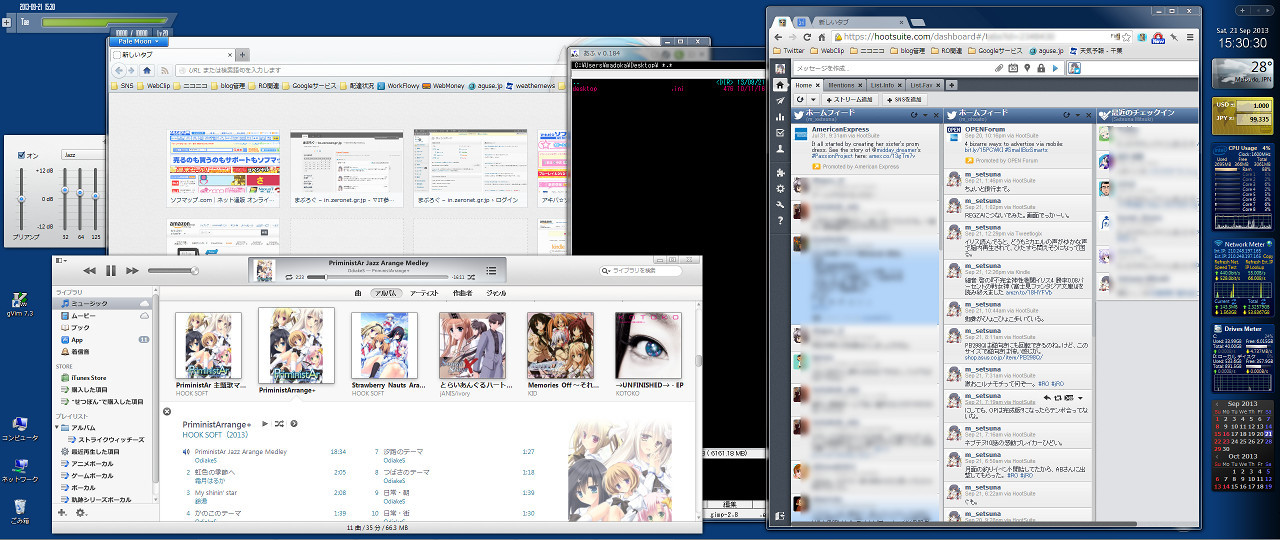Screen dimensions: 1280x540
Task: Shuffle the PriministArrange+ album
Action: pos(279,424)
